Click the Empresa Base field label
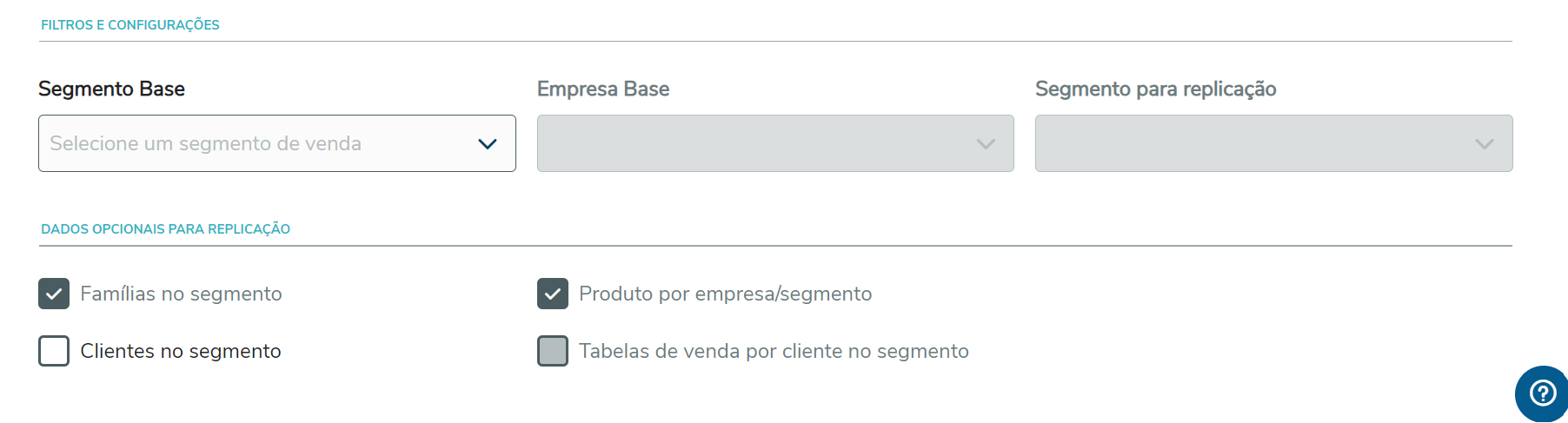 pos(603,89)
